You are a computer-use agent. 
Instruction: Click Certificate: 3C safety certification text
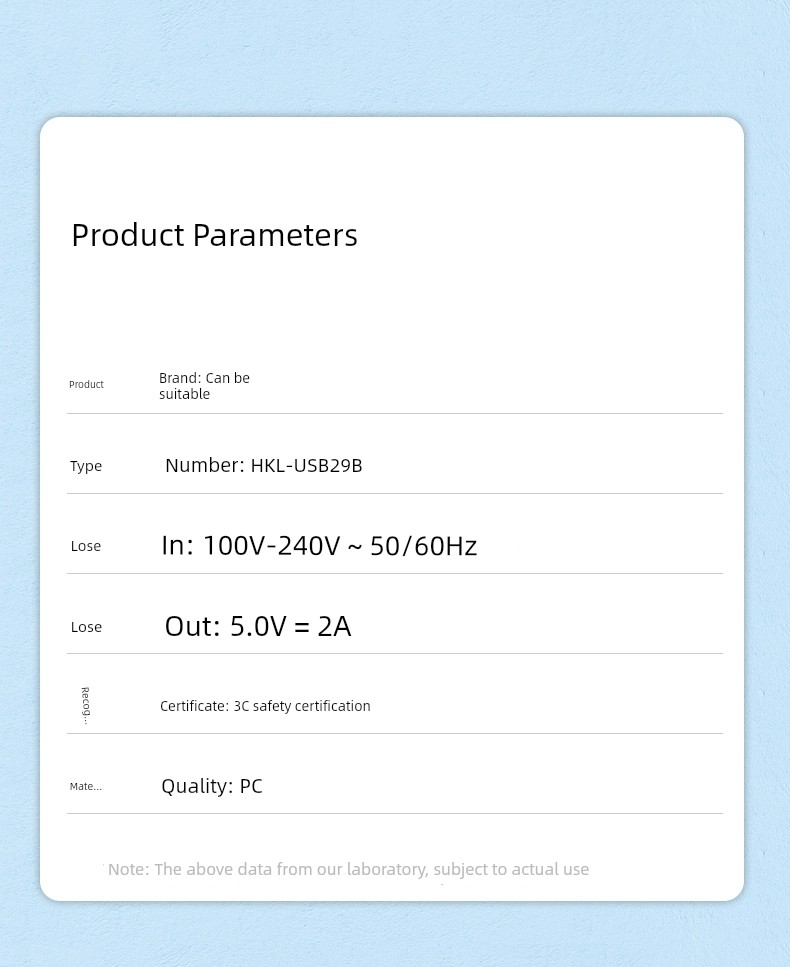(265, 706)
